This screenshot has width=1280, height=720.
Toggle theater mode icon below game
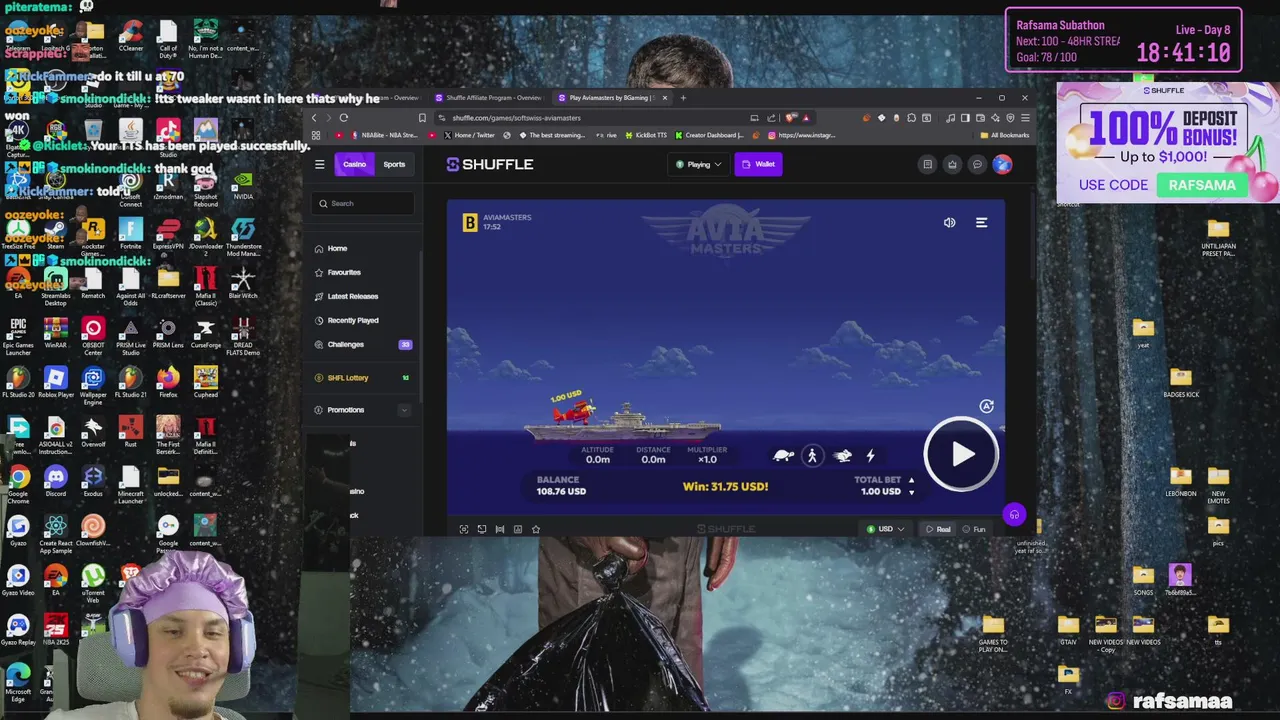[500, 529]
